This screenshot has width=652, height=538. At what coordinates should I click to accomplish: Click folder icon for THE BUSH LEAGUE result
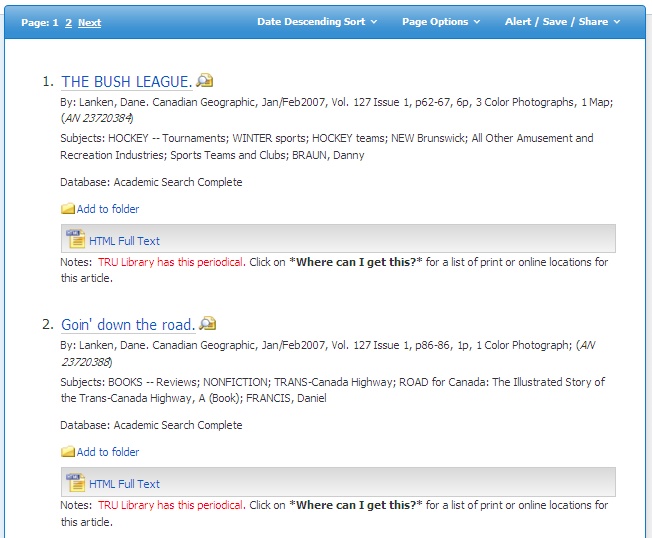click(x=68, y=209)
